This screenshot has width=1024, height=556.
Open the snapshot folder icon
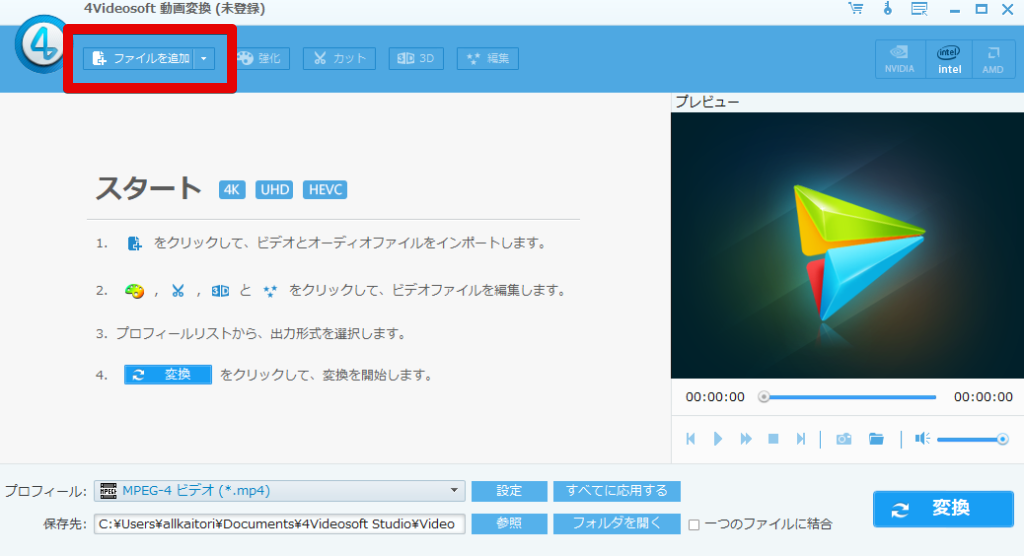tap(876, 439)
